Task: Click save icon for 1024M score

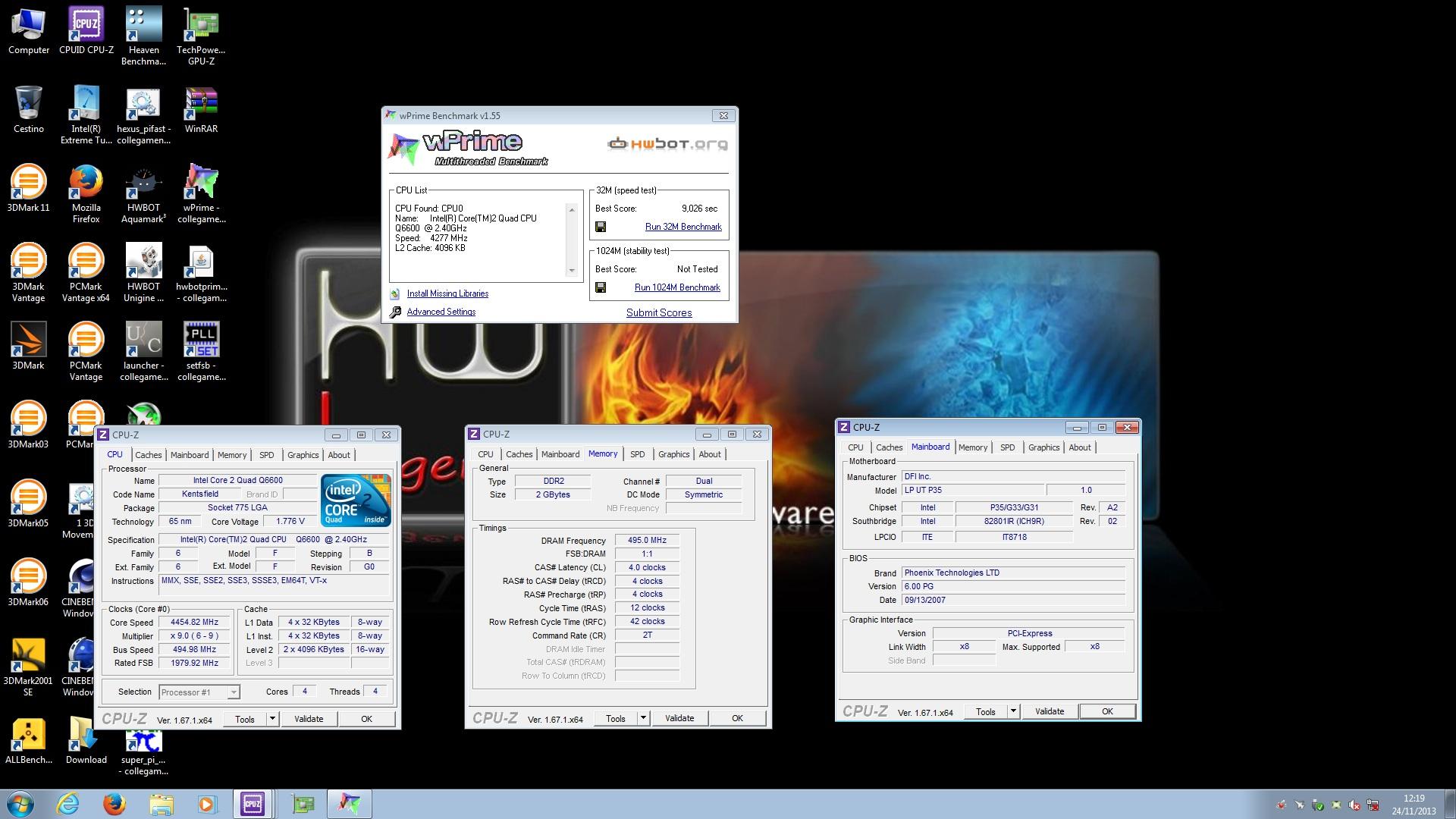Action: [x=601, y=287]
